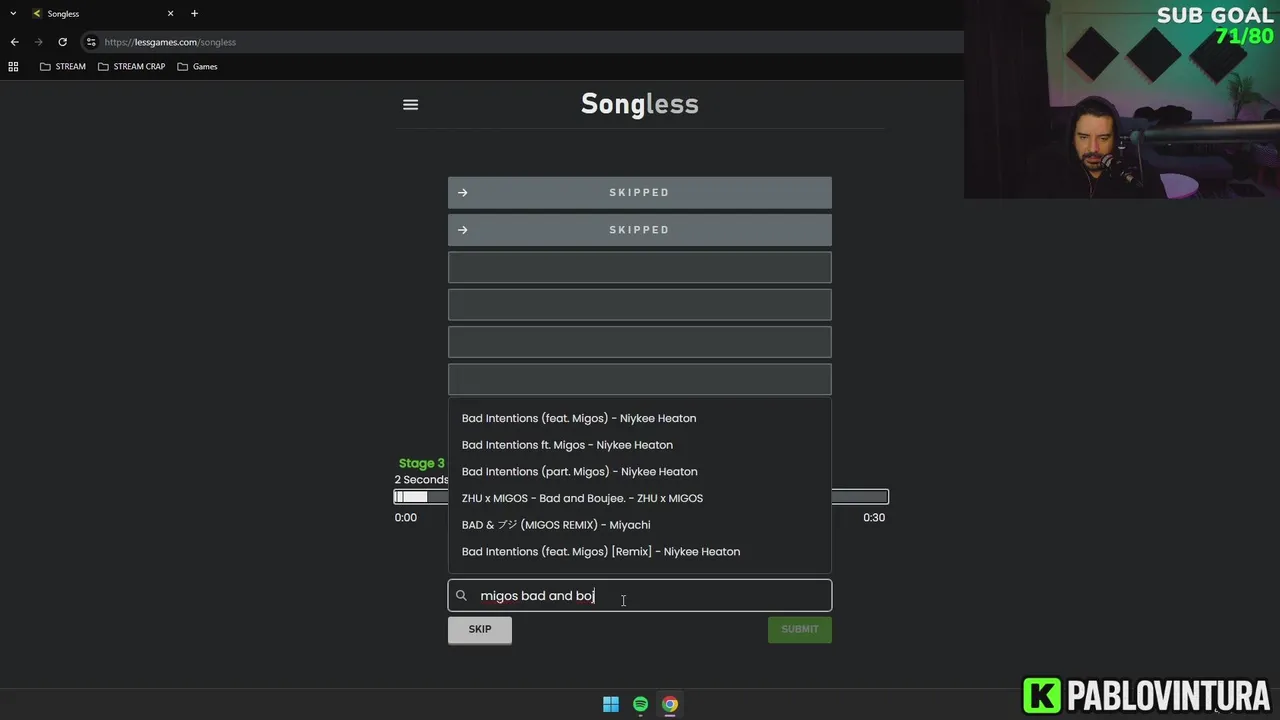The image size is (1280, 720).
Task: Open the Windows Start button
Action: click(611, 704)
